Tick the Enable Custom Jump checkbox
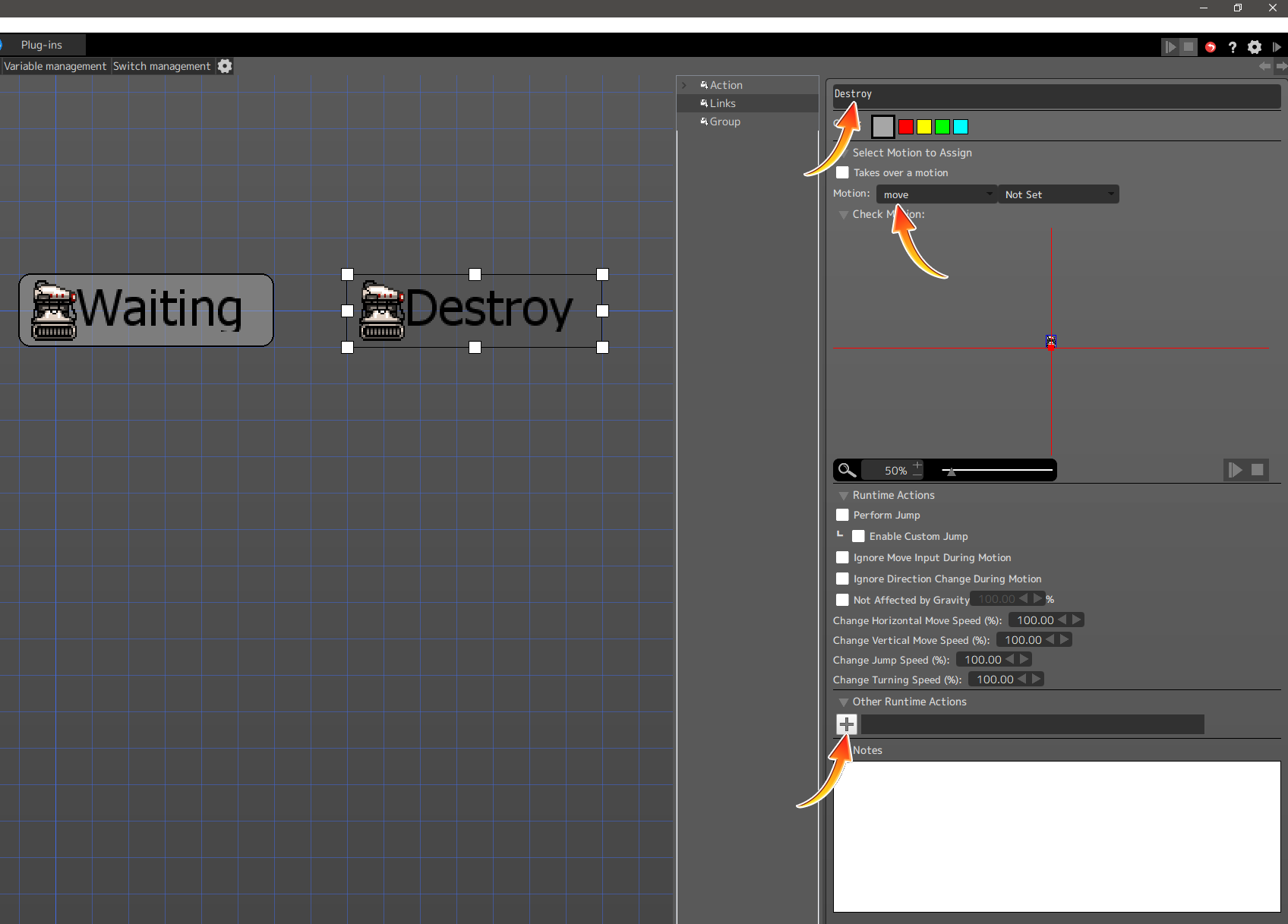The width and height of the screenshot is (1288, 924). point(858,536)
